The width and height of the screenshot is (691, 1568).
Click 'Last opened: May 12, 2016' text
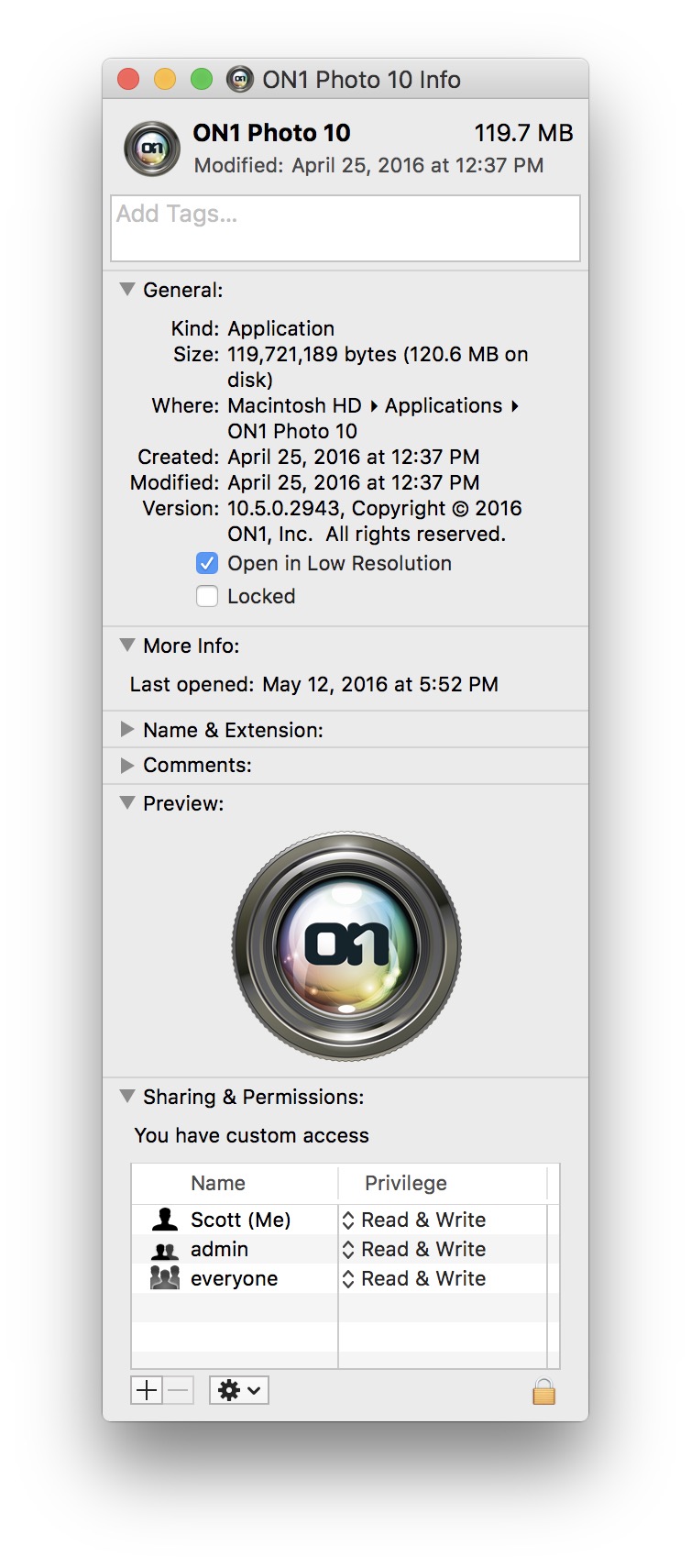coord(313,684)
